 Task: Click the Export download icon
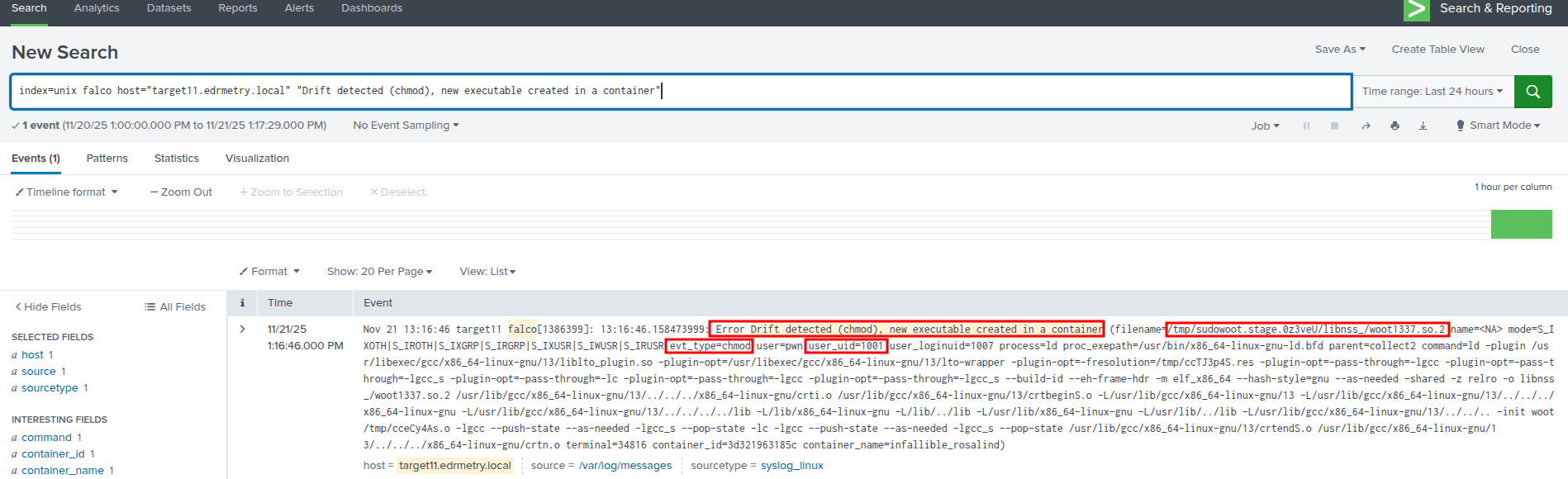coord(1423,126)
